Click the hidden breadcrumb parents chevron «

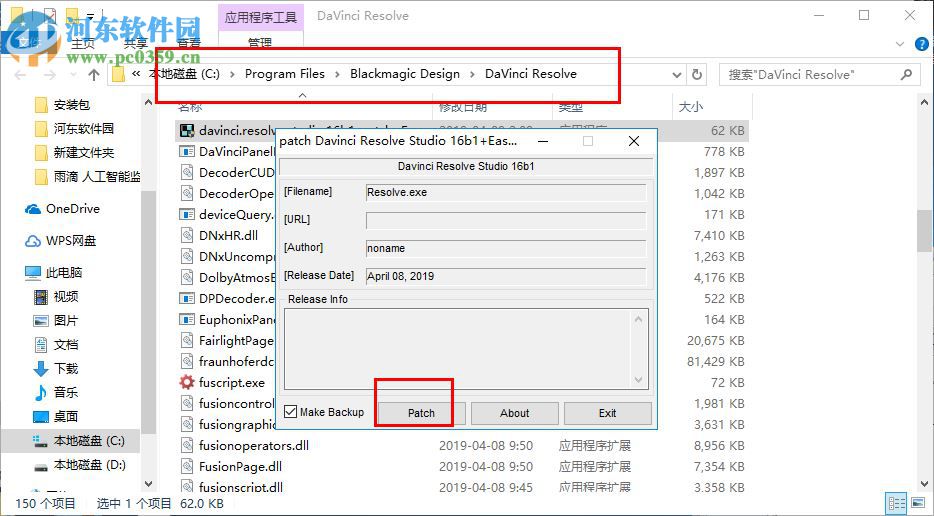tap(136, 74)
